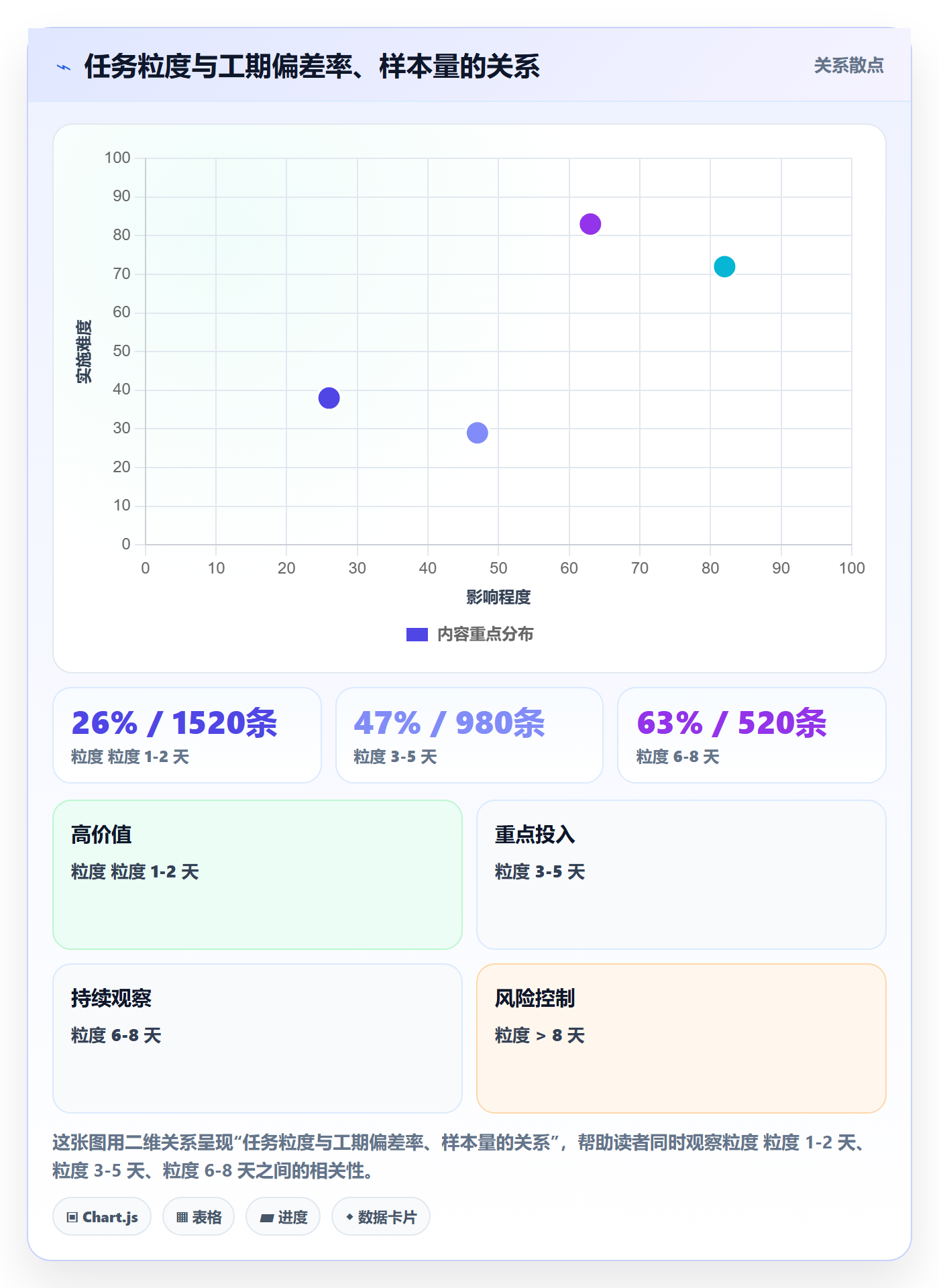The image size is (939, 1288).
Task: Open the 63% / 520条 data card
Action: tap(752, 735)
